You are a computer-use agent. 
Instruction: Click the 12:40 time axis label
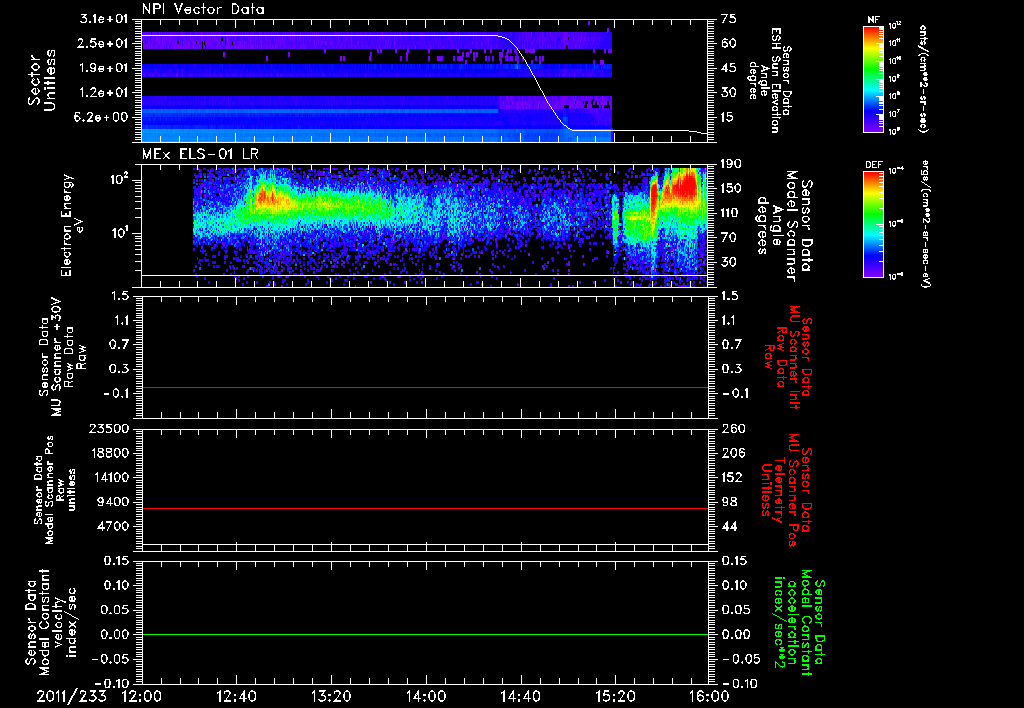tap(236, 696)
